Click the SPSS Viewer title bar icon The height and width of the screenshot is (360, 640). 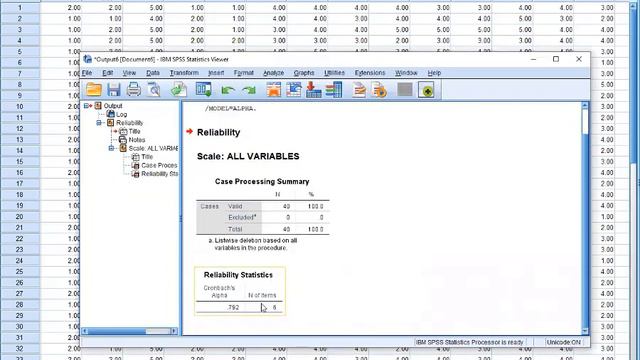(87, 59)
